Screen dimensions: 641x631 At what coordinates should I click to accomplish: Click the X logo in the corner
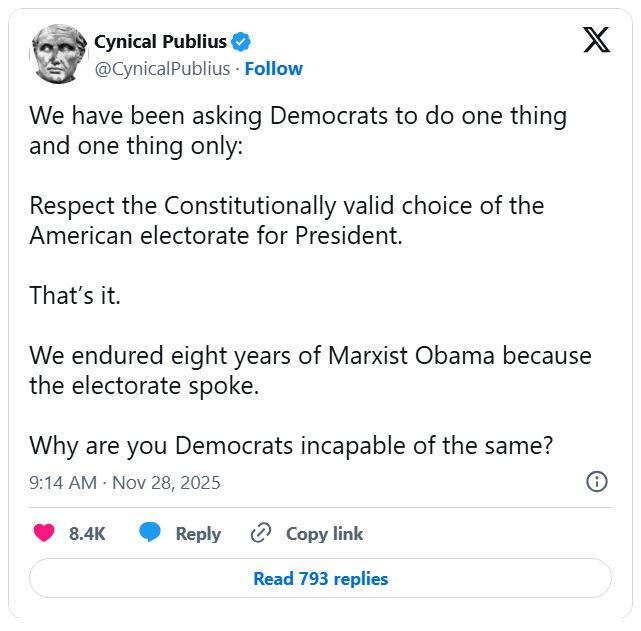tap(596, 40)
